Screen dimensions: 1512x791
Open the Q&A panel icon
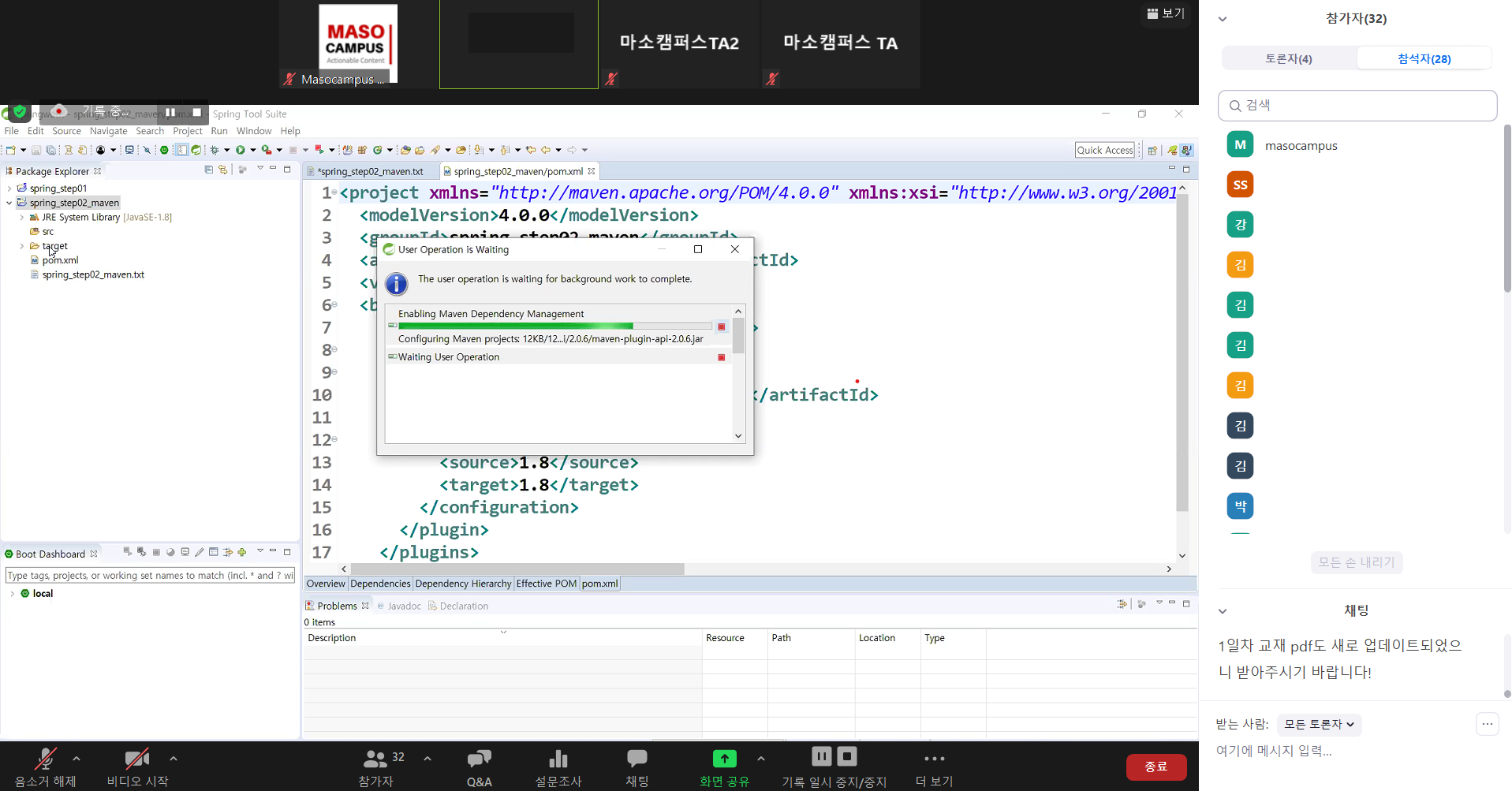(x=479, y=759)
